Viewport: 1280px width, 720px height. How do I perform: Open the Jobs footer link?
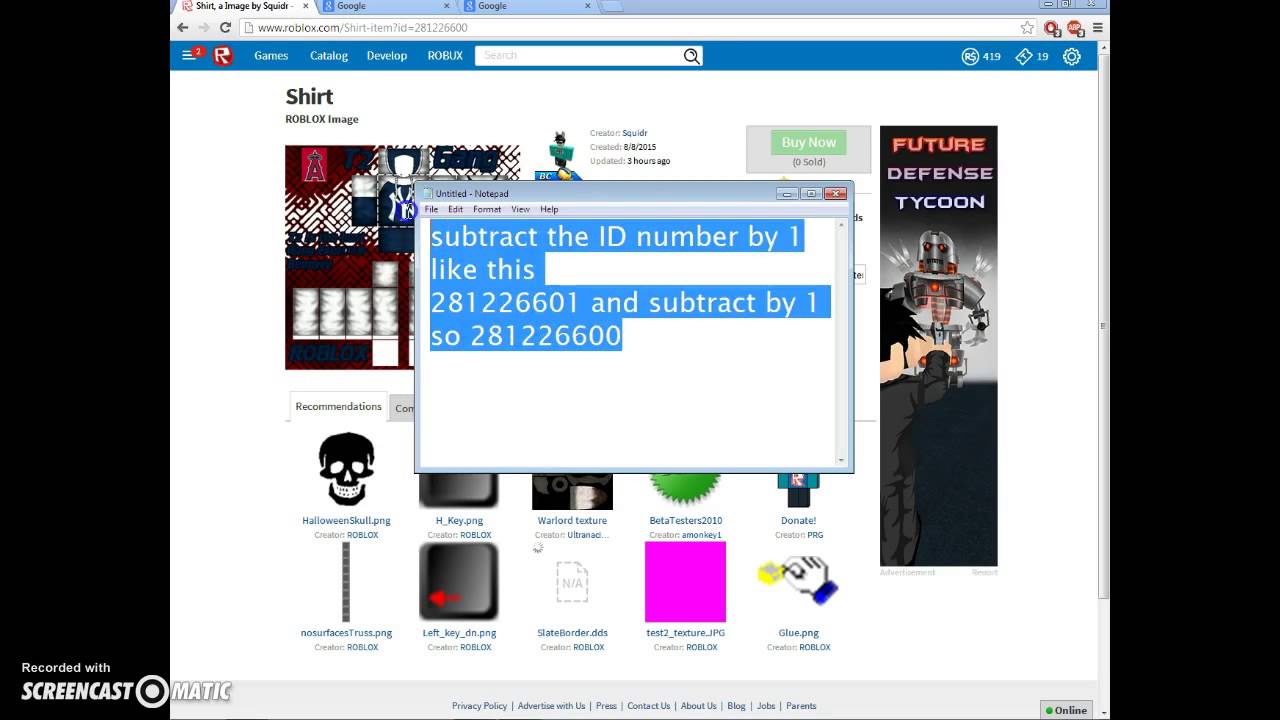[x=766, y=706]
